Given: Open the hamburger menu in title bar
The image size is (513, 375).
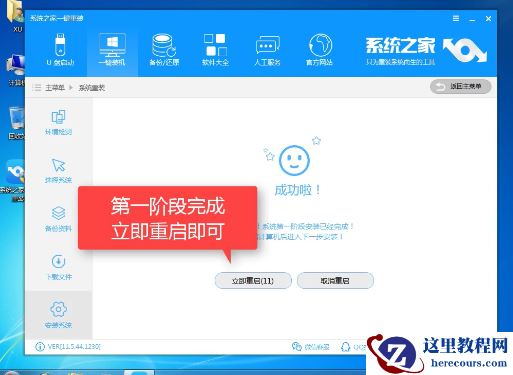Looking at the screenshot, I should tap(456, 18).
